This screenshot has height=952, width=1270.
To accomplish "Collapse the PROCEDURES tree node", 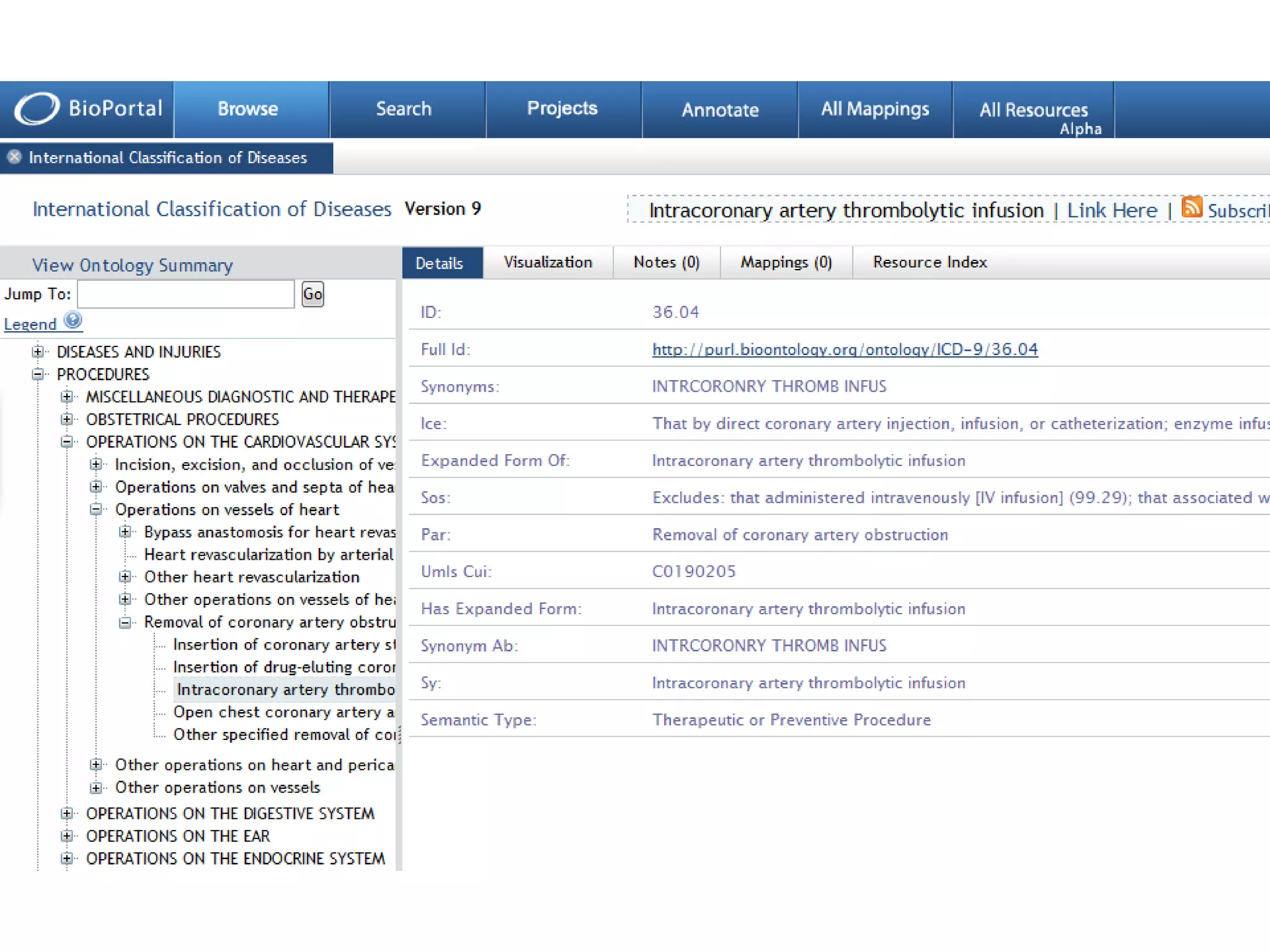I will 38,374.
